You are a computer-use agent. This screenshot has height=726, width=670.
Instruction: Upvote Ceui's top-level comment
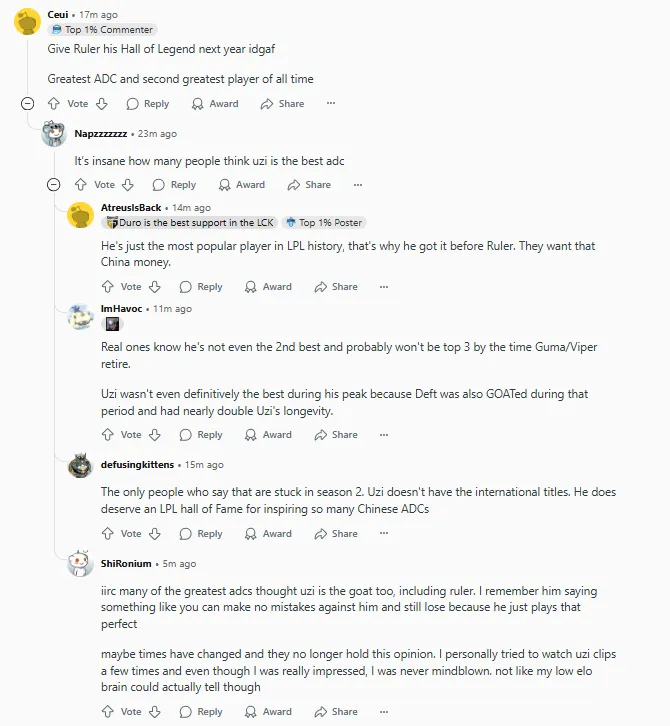point(54,104)
